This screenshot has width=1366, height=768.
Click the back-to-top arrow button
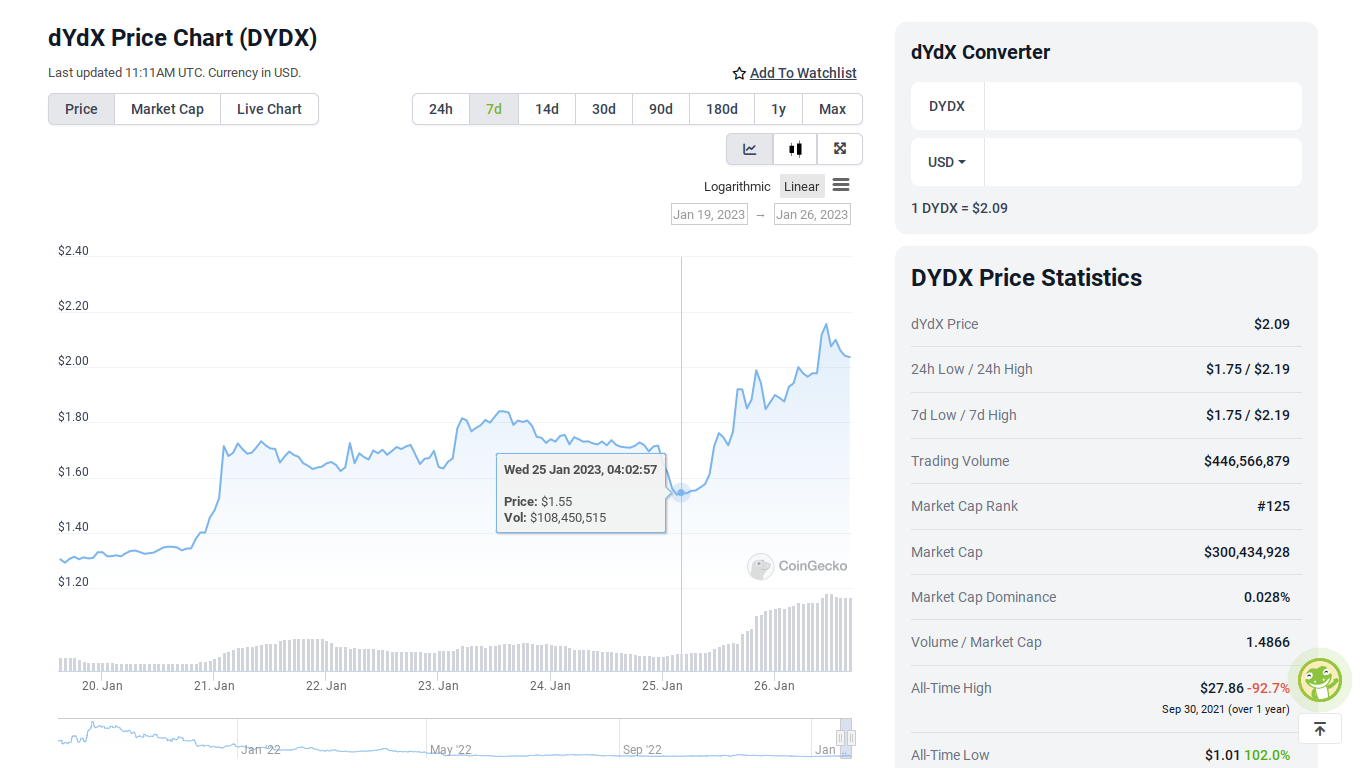click(x=1320, y=729)
